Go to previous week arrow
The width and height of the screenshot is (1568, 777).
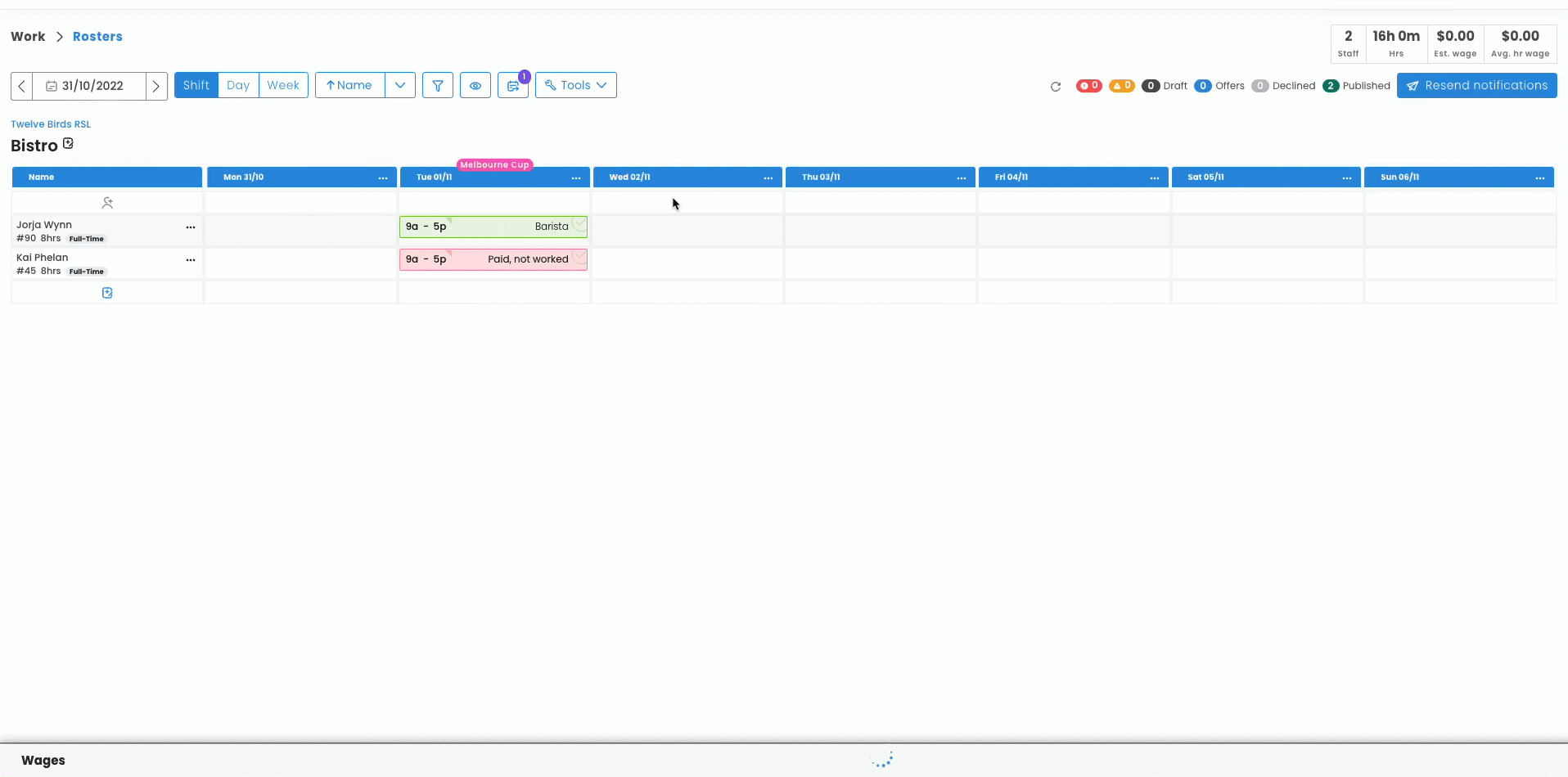[22, 86]
